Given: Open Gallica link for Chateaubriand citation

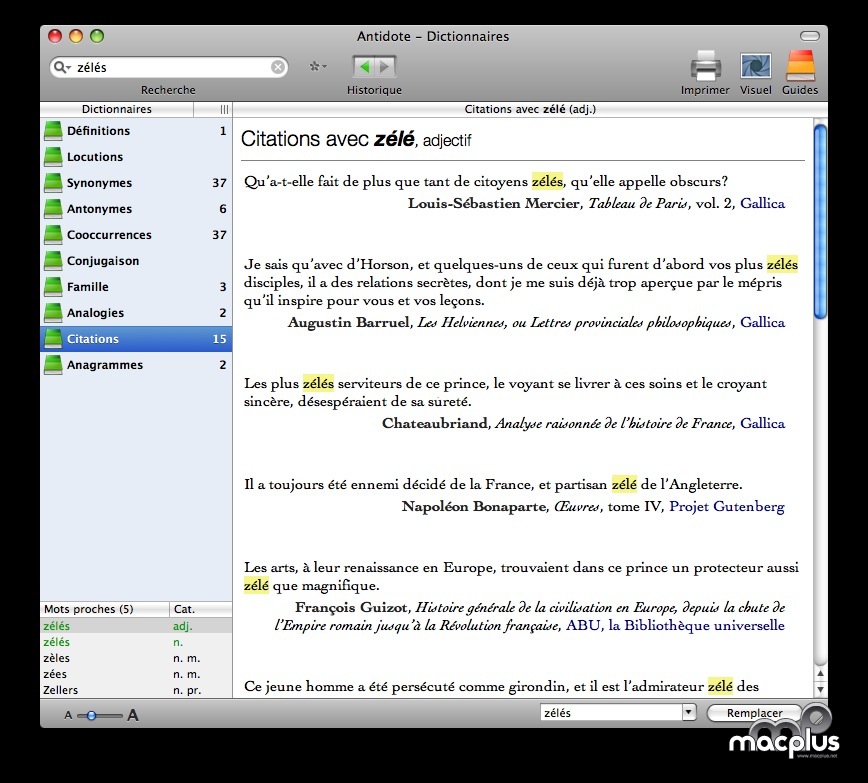Looking at the screenshot, I should click(x=762, y=423).
